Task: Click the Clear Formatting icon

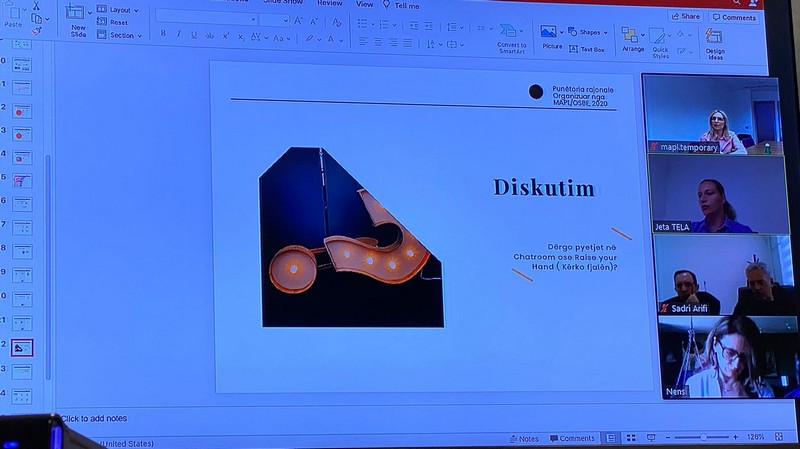Action: point(336,22)
